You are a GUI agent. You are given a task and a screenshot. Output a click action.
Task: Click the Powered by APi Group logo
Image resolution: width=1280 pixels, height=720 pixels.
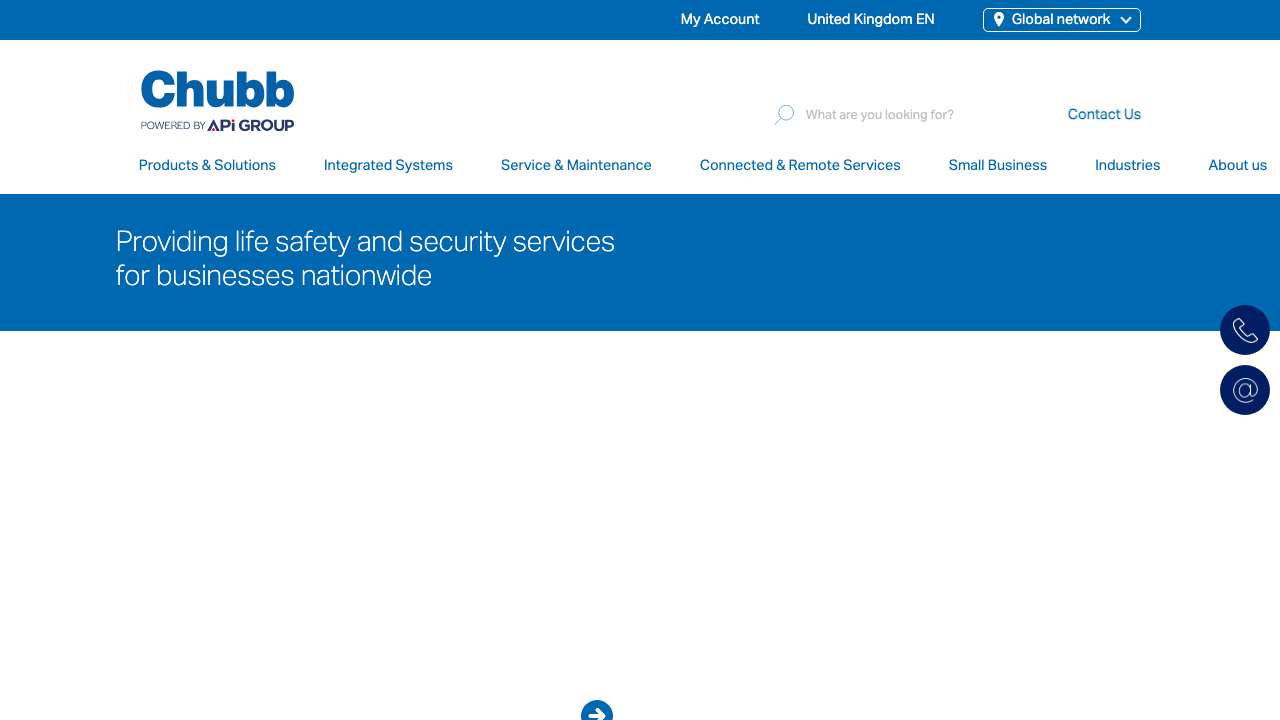(x=217, y=126)
